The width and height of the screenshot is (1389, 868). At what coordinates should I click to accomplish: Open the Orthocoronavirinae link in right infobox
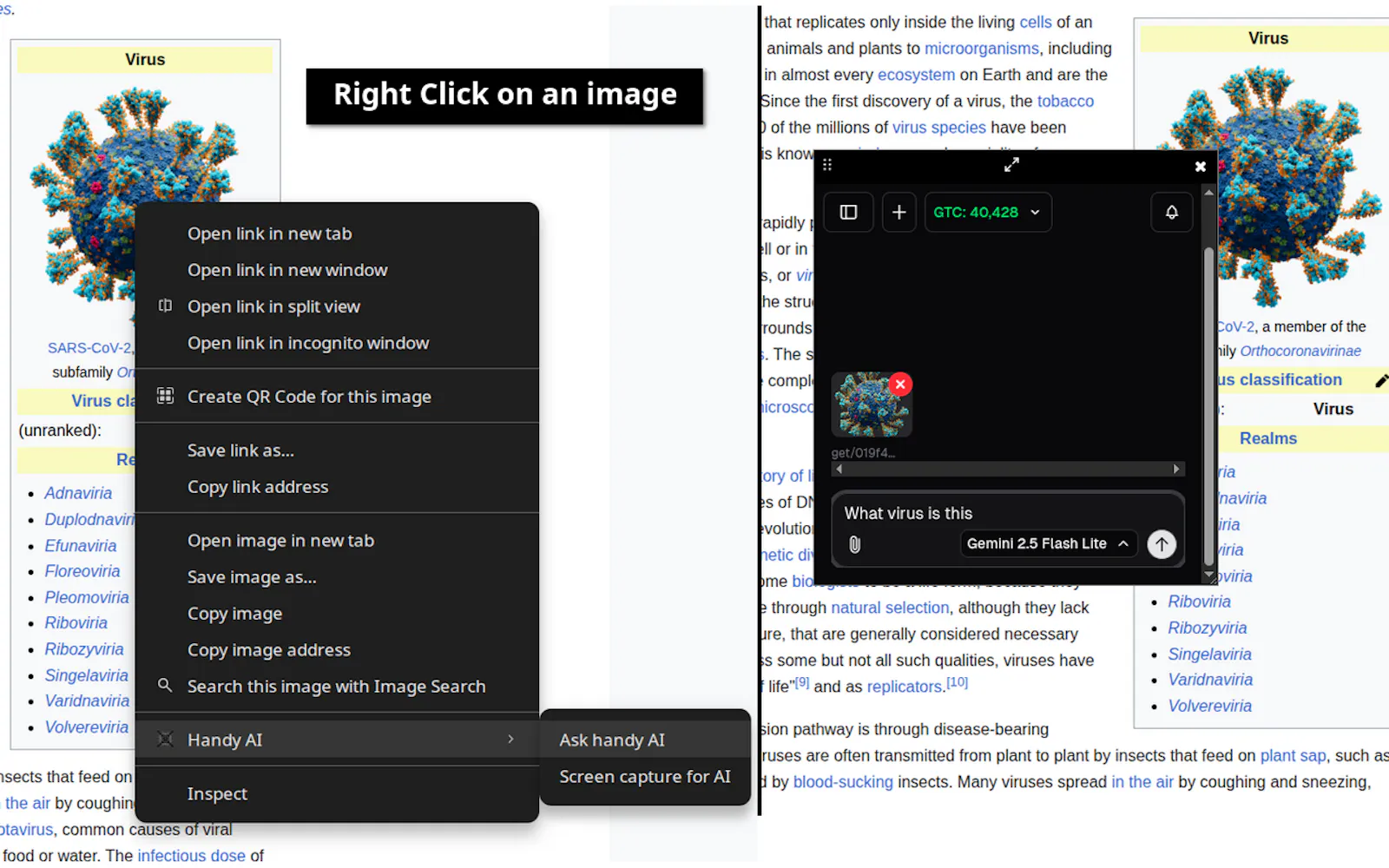click(1300, 351)
